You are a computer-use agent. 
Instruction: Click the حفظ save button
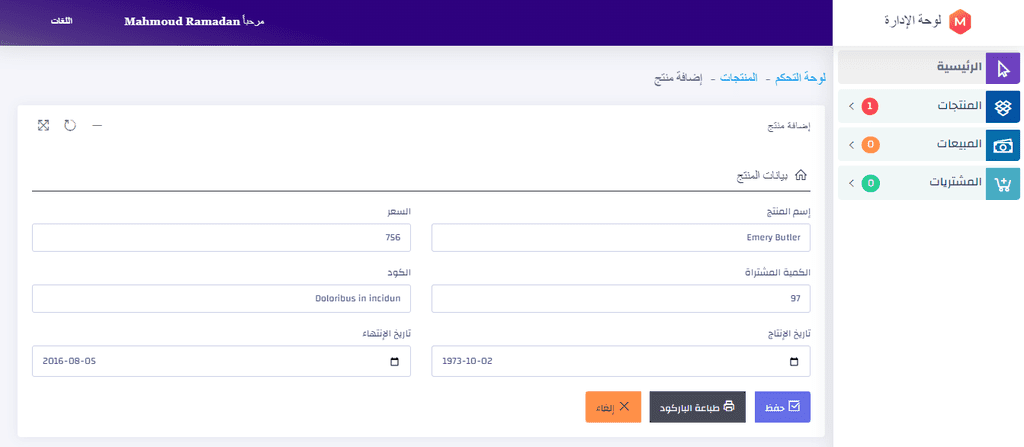(x=782, y=407)
